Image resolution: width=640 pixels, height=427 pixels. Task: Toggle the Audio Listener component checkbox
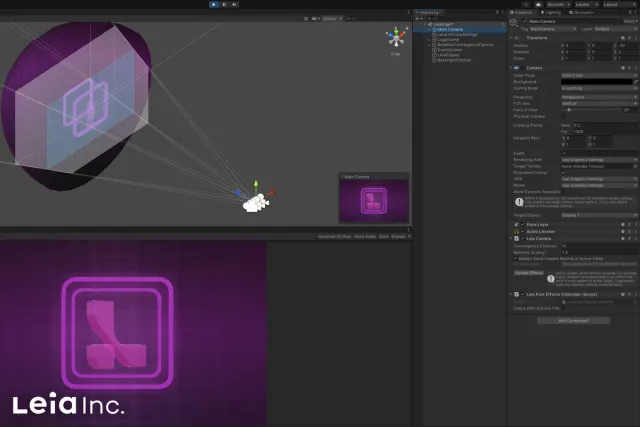point(522,231)
